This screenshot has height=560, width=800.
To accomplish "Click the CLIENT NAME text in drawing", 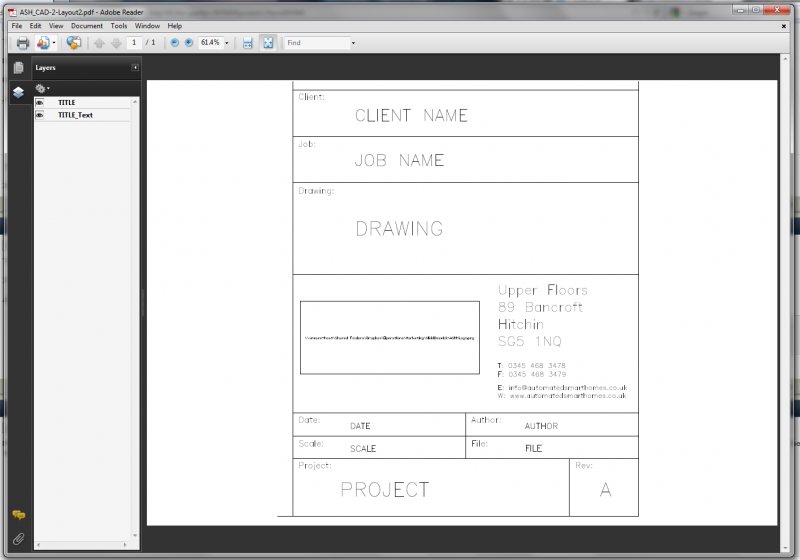I will 411,116.
